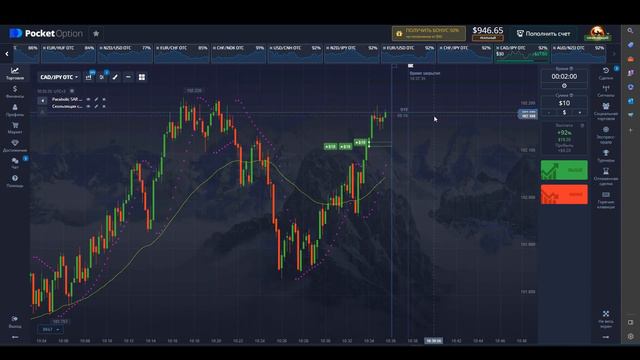The width and height of the screenshot is (640, 360).
Task: Increase trade amount with plus stepper
Action: tap(580, 112)
